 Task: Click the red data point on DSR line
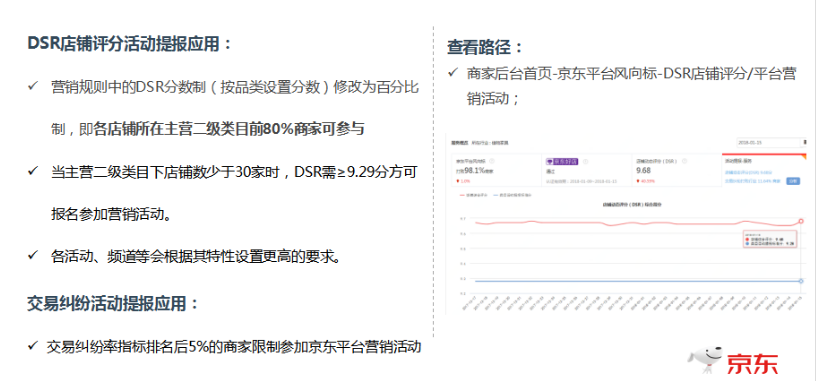(x=800, y=221)
